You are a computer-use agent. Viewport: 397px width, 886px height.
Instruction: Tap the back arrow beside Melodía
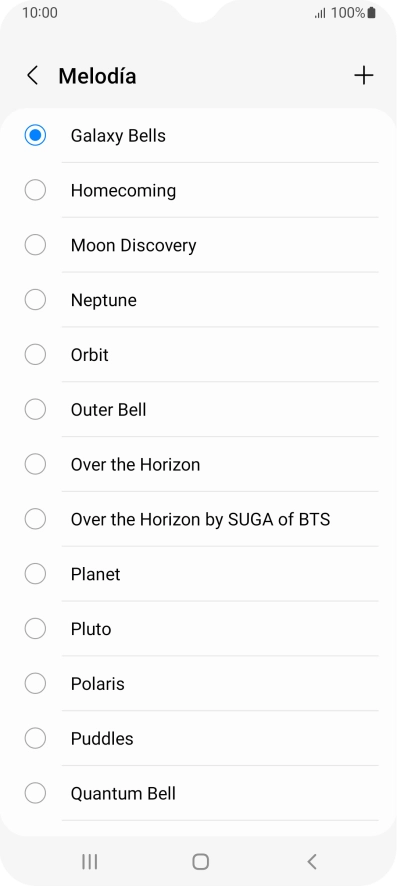(33, 76)
